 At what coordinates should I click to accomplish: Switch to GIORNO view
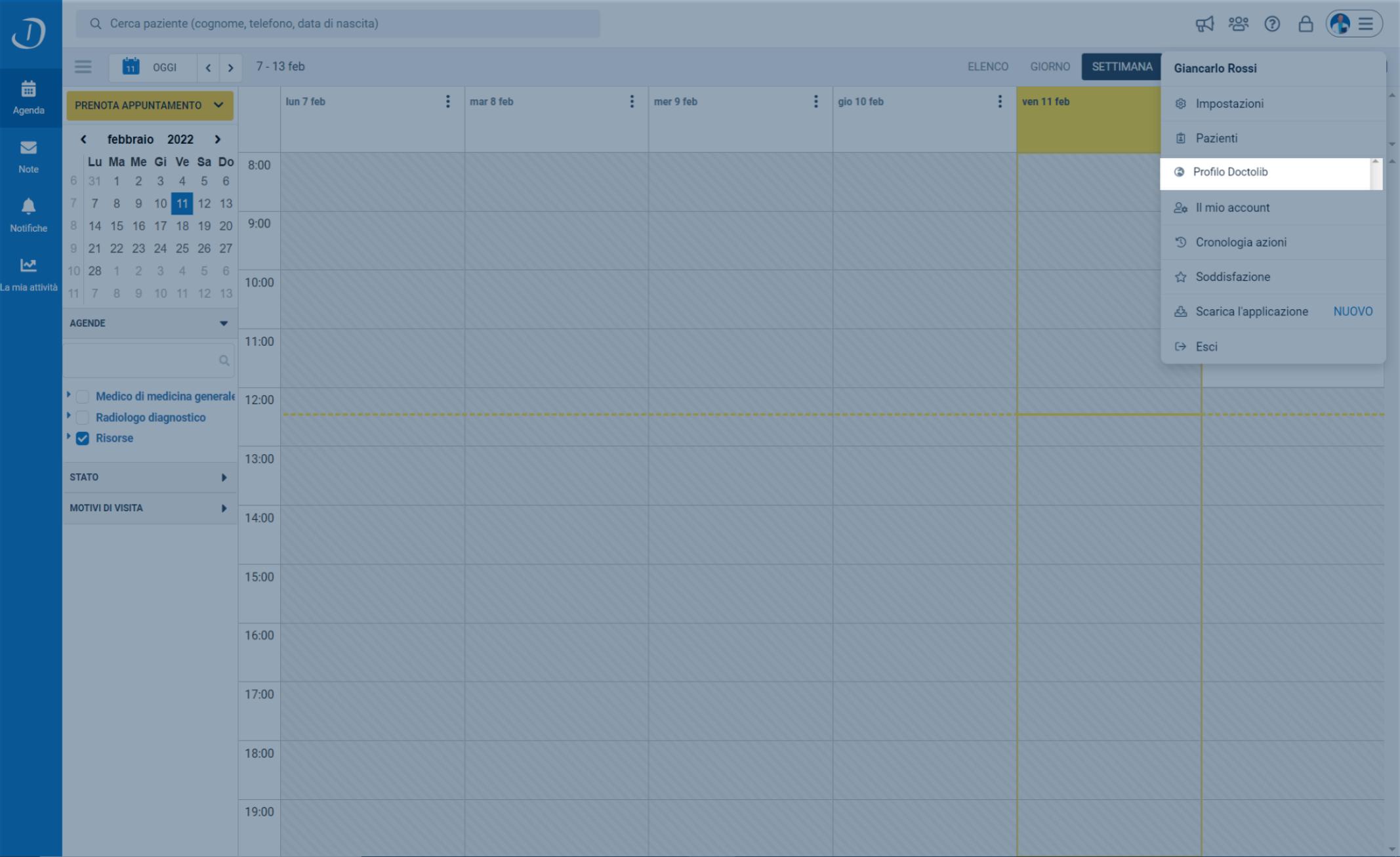tap(1050, 67)
